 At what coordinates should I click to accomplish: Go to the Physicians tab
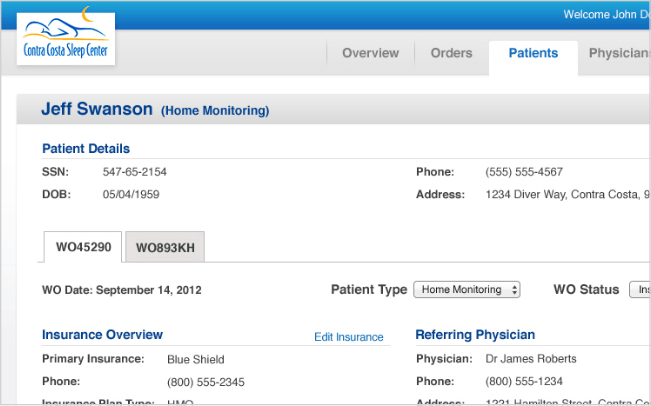(x=619, y=54)
